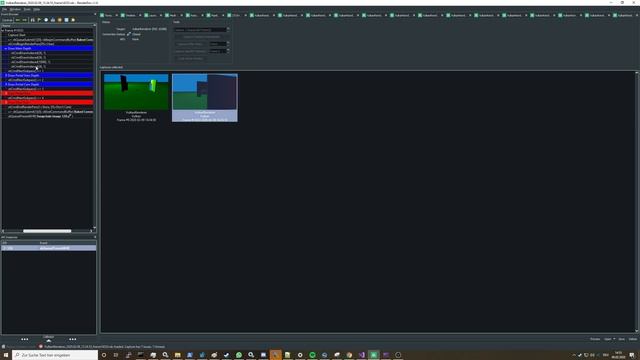Image resolution: width=640 pixels, height=360 pixels.
Task: Click the Capture After Delay spinner arrows
Action: click(x=228, y=44)
